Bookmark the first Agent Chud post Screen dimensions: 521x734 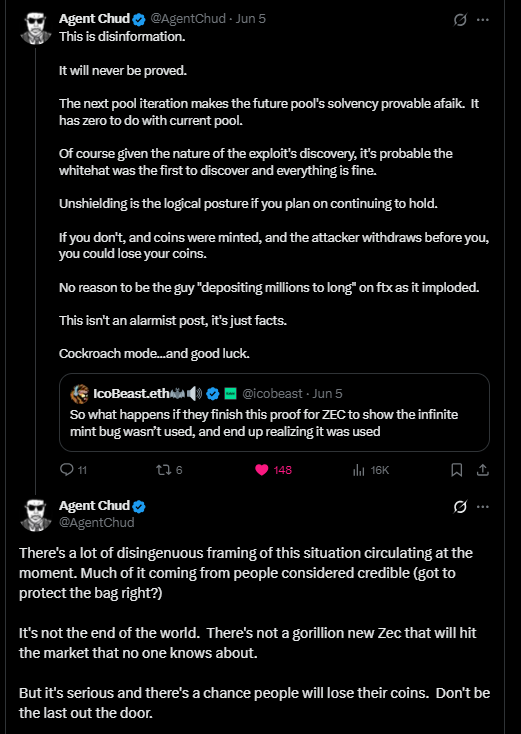coord(456,470)
